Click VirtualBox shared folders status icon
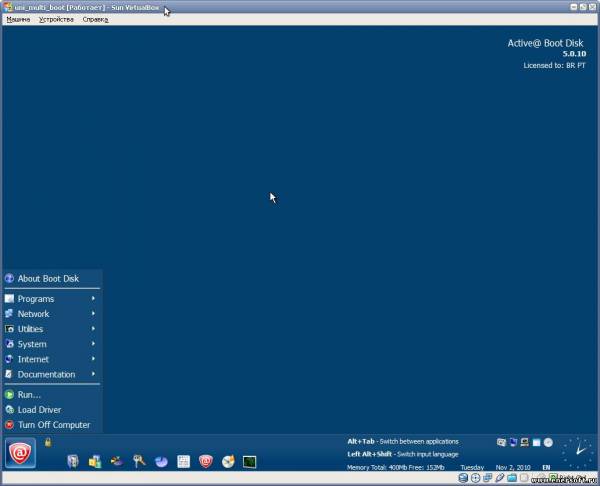Image resolution: width=600 pixels, height=486 pixels. pyautogui.click(x=512, y=478)
